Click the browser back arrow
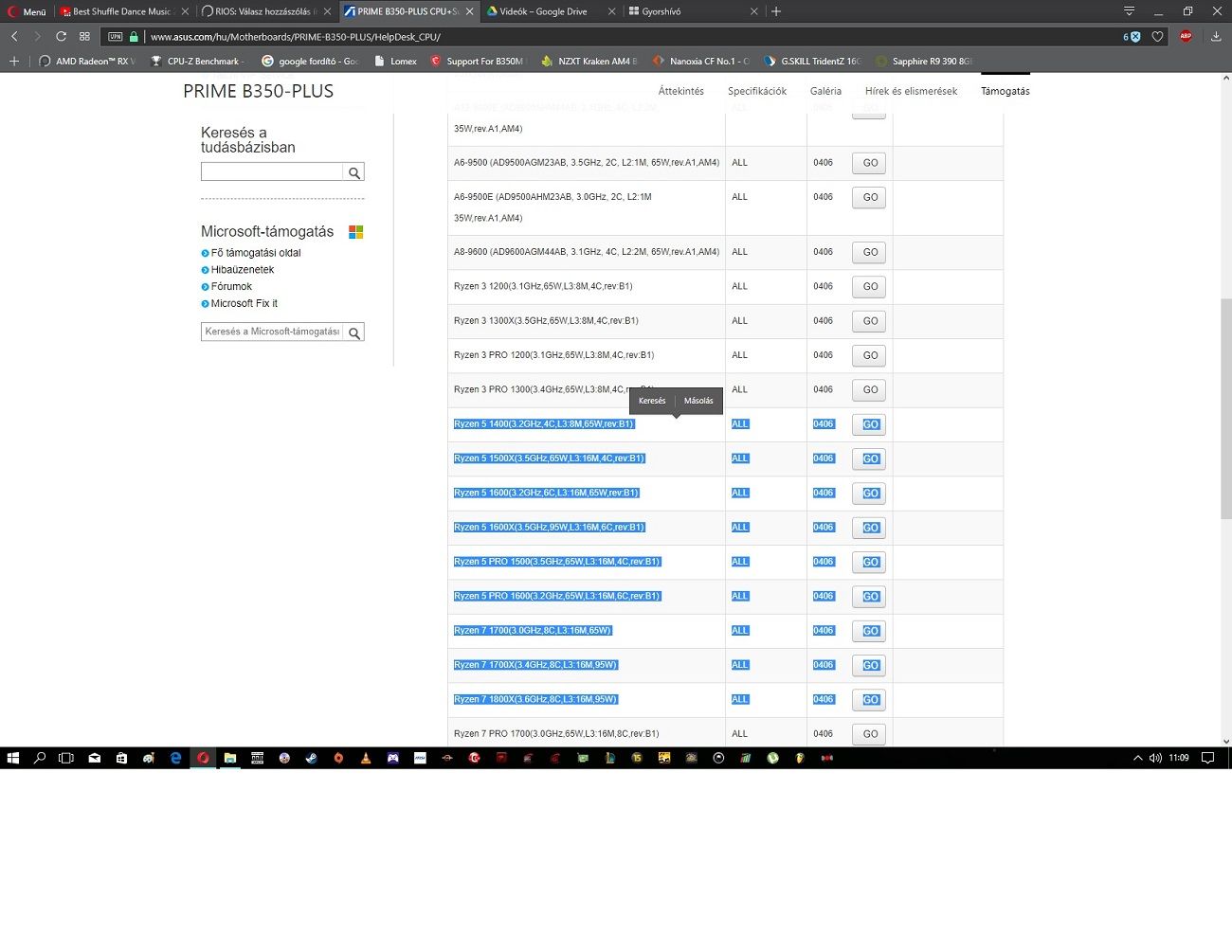1232x952 pixels. [x=14, y=36]
